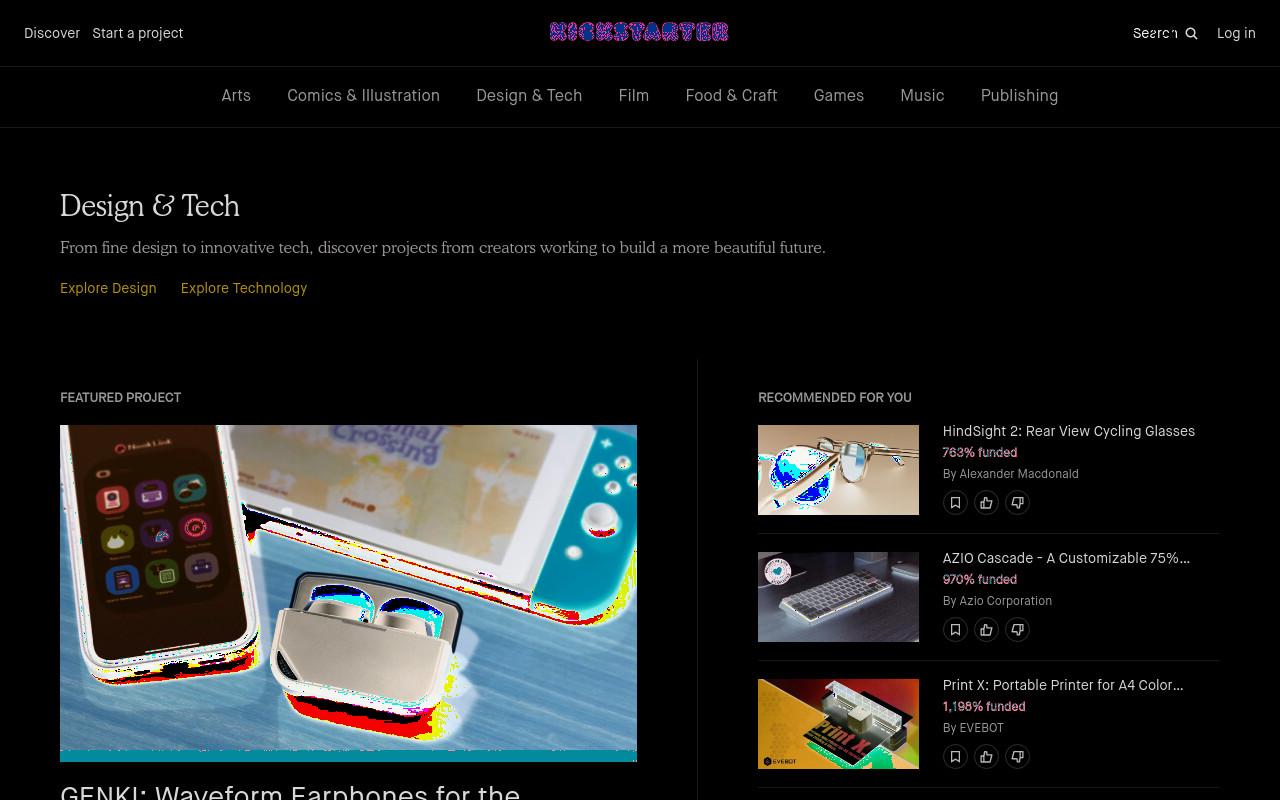Click the 1,198% funded text

tap(984, 707)
